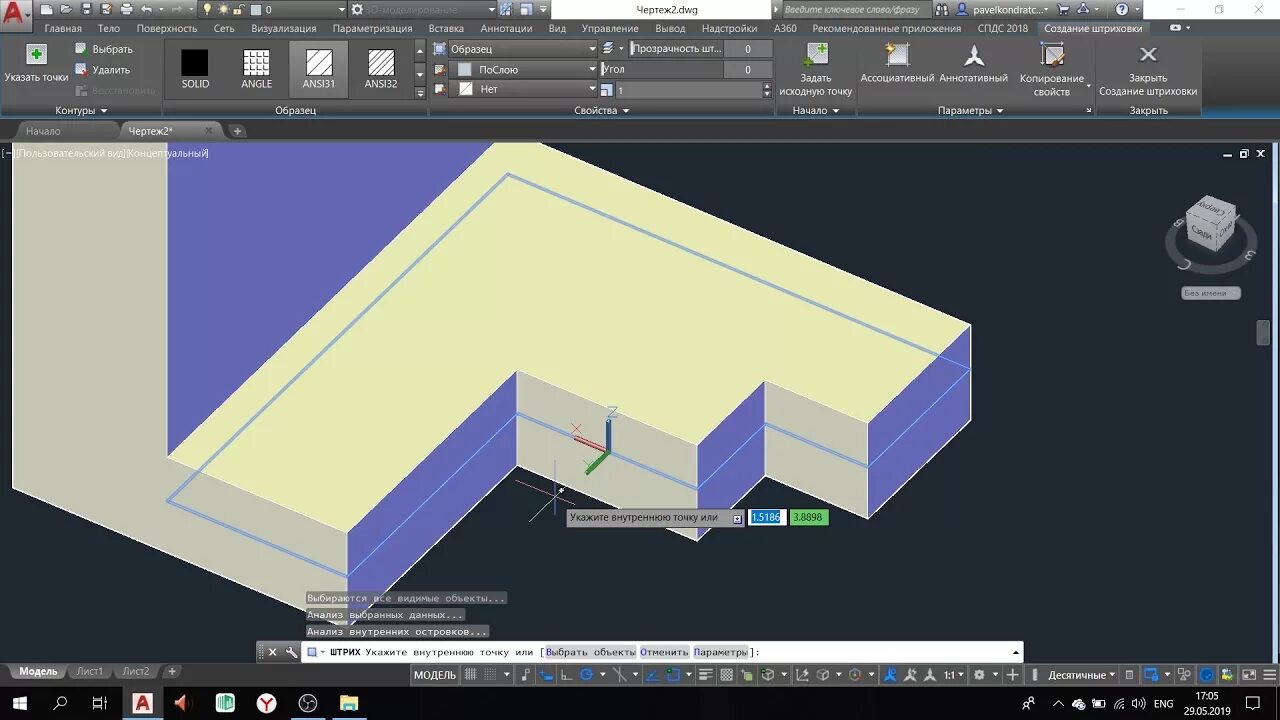Open the Визуализация ribbon tab
The height and width of the screenshot is (720, 1280).
284,29
